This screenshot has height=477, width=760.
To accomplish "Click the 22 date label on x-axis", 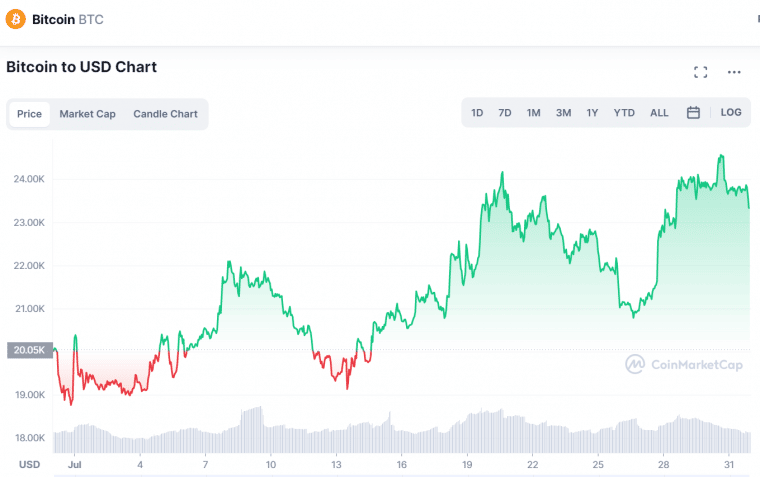I will click(532, 464).
